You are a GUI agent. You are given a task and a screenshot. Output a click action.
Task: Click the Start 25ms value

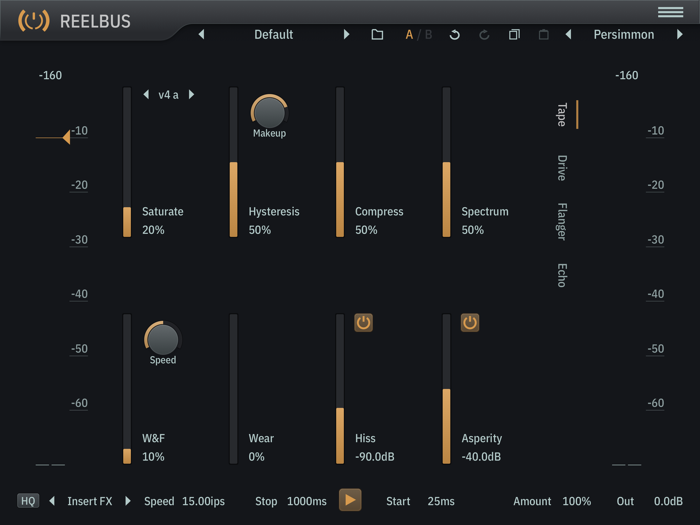pyautogui.click(x=441, y=501)
